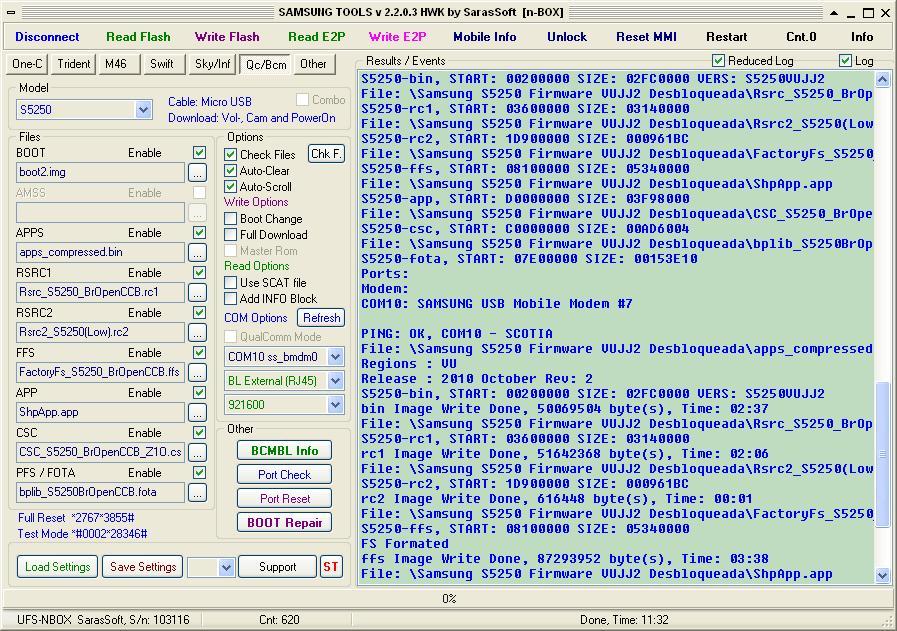Click log scrollbar up arrow
The width and height of the screenshot is (897, 631).
[x=883, y=80]
